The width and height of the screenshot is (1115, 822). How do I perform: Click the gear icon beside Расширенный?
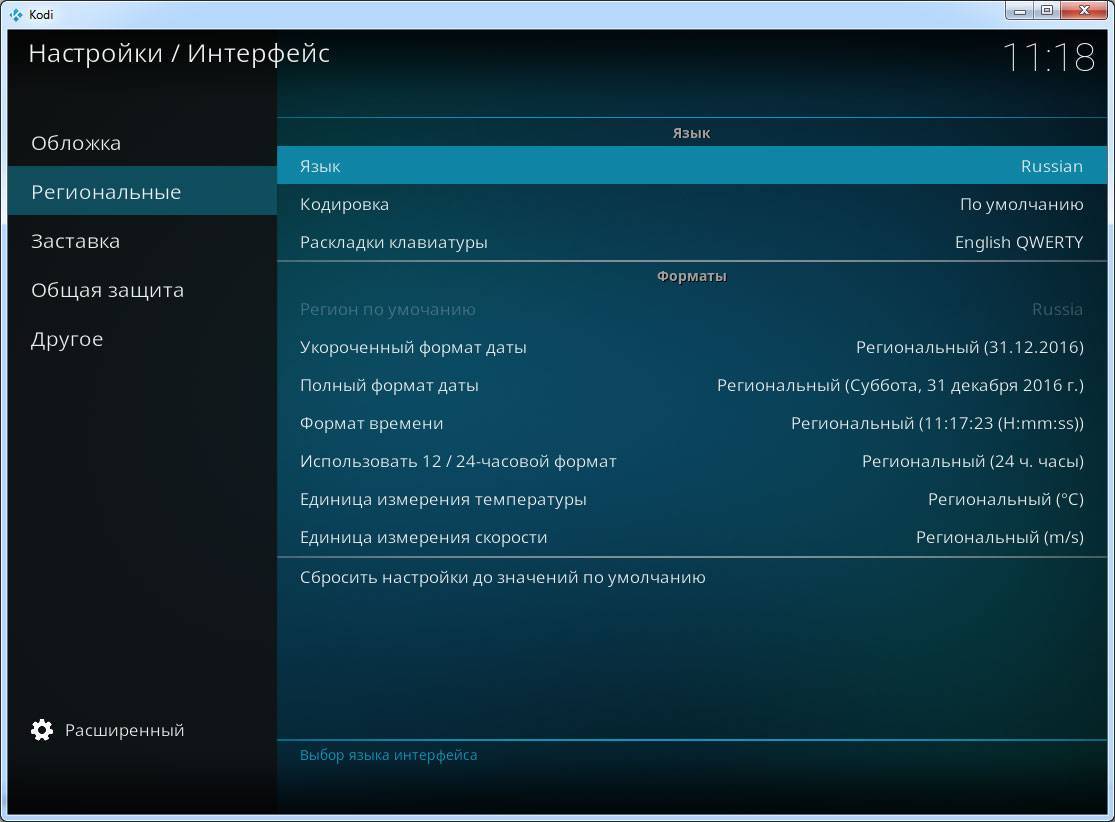[x=42, y=730]
